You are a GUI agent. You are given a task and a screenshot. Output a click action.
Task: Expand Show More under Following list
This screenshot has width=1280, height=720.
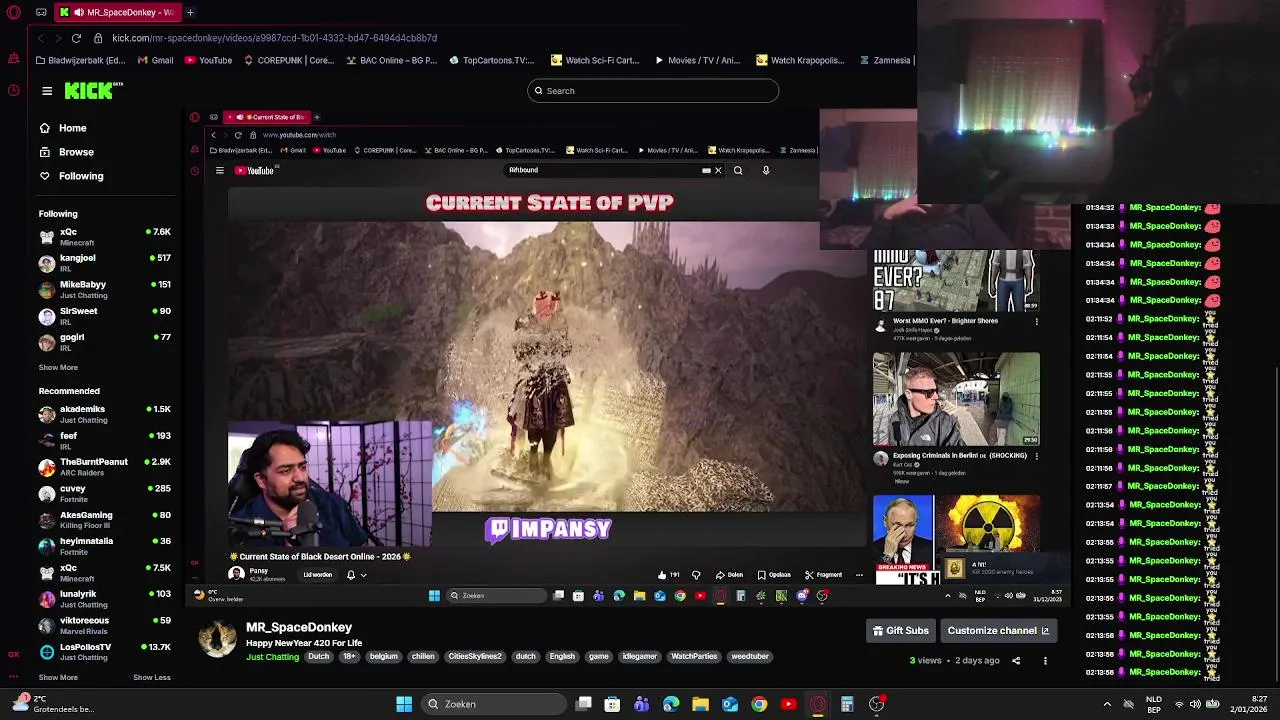pyautogui.click(x=58, y=367)
